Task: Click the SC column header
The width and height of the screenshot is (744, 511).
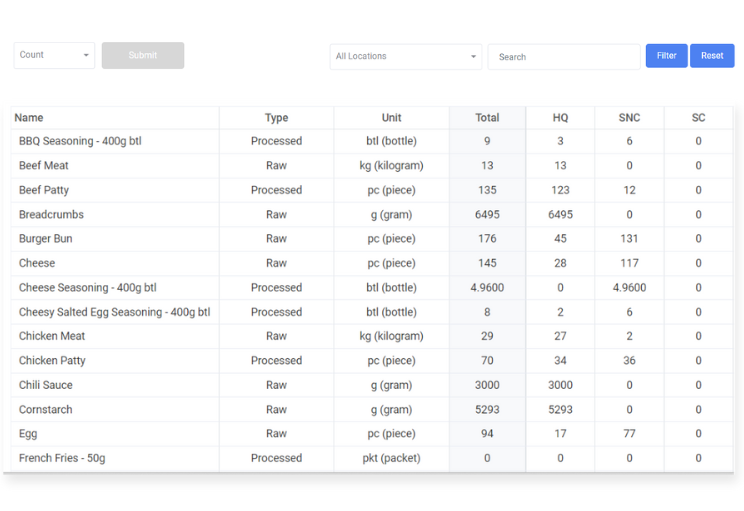Action: pos(698,118)
